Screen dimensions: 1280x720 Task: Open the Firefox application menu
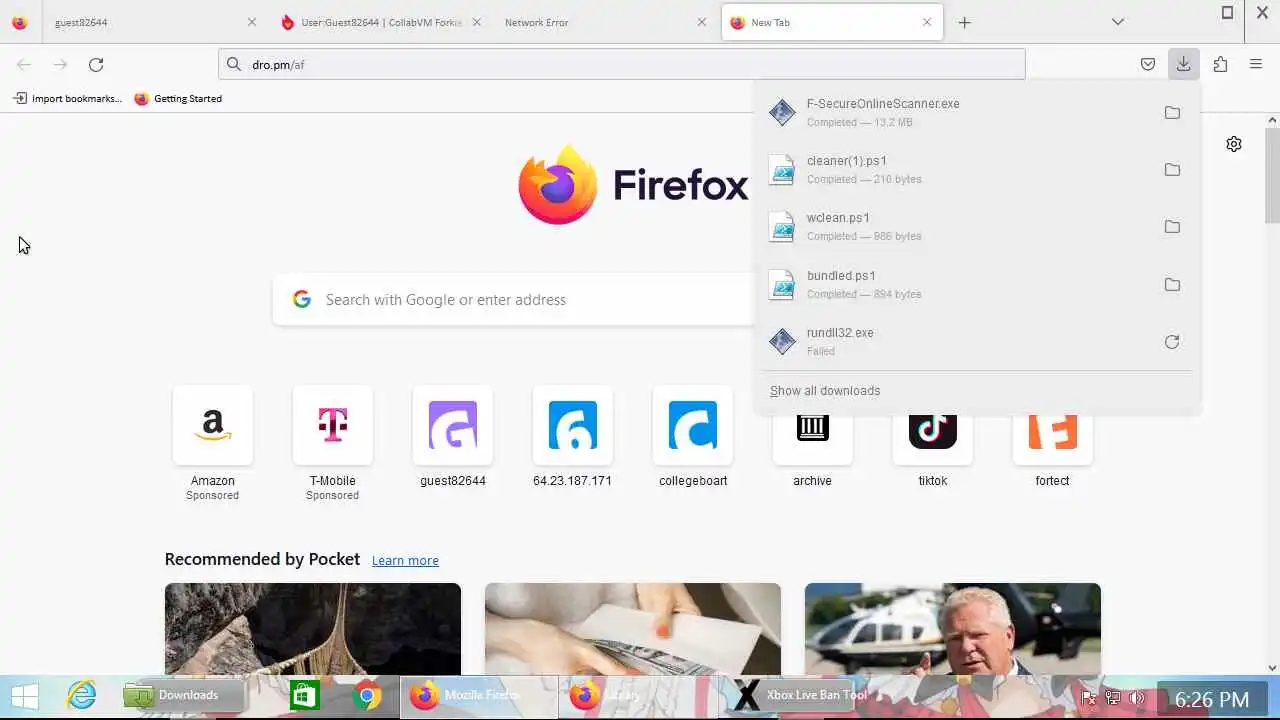tap(1256, 65)
